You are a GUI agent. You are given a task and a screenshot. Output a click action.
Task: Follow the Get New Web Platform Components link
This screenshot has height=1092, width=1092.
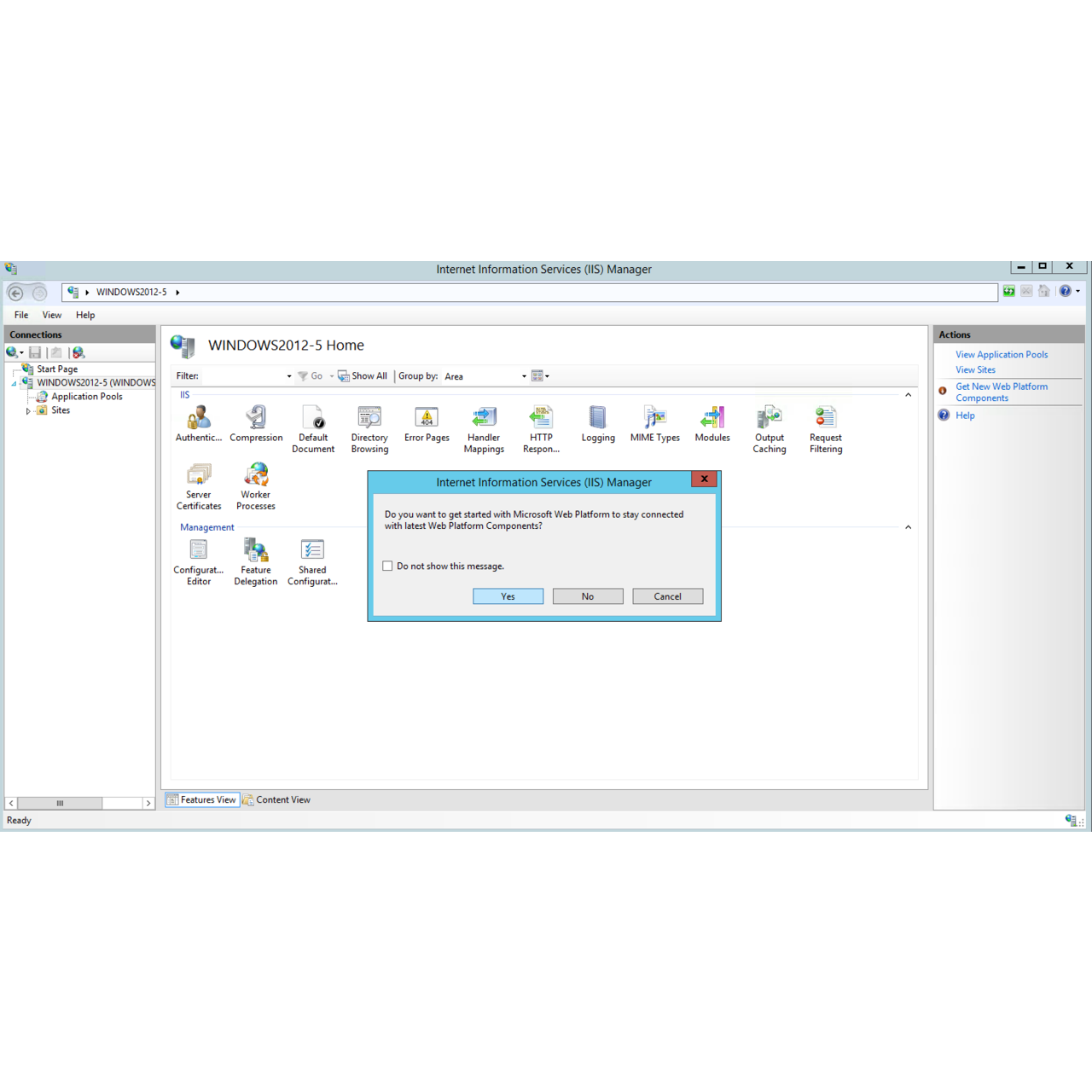coord(1002,391)
